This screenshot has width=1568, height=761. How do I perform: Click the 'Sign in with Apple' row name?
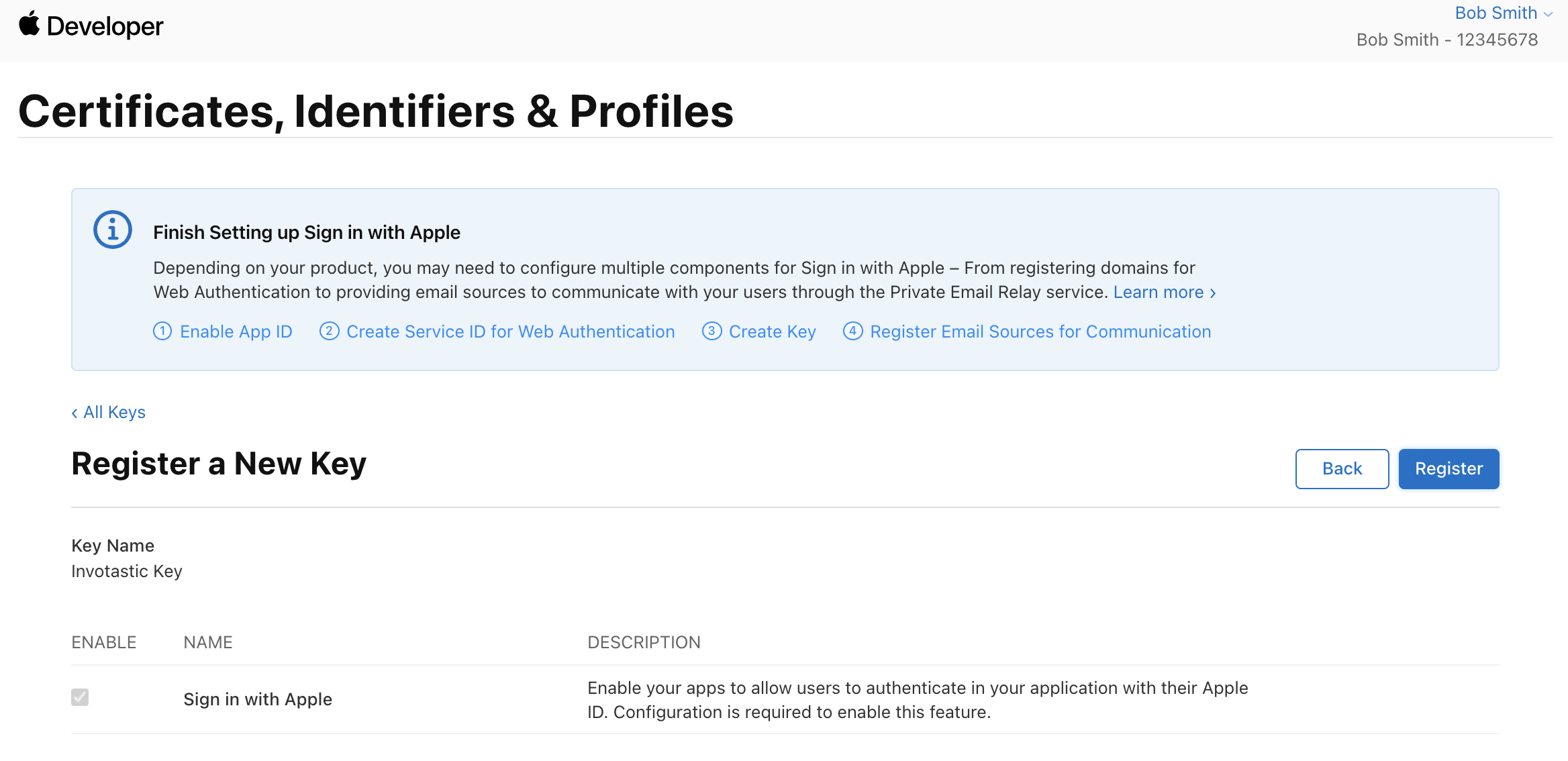(x=258, y=699)
